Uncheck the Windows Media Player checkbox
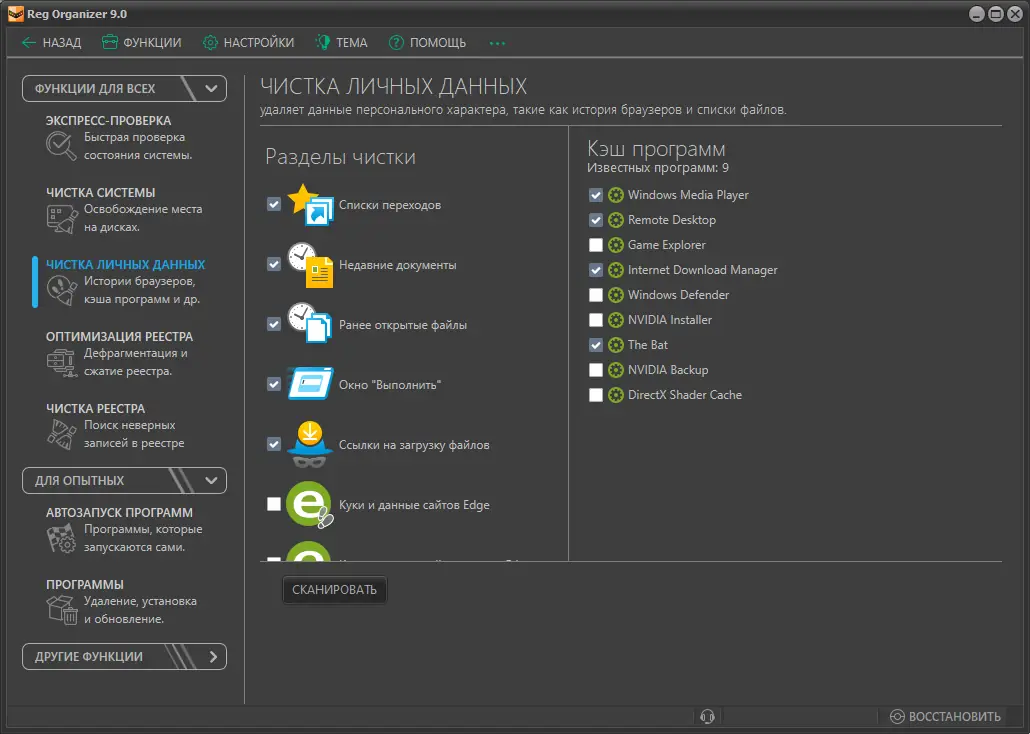 click(x=596, y=195)
